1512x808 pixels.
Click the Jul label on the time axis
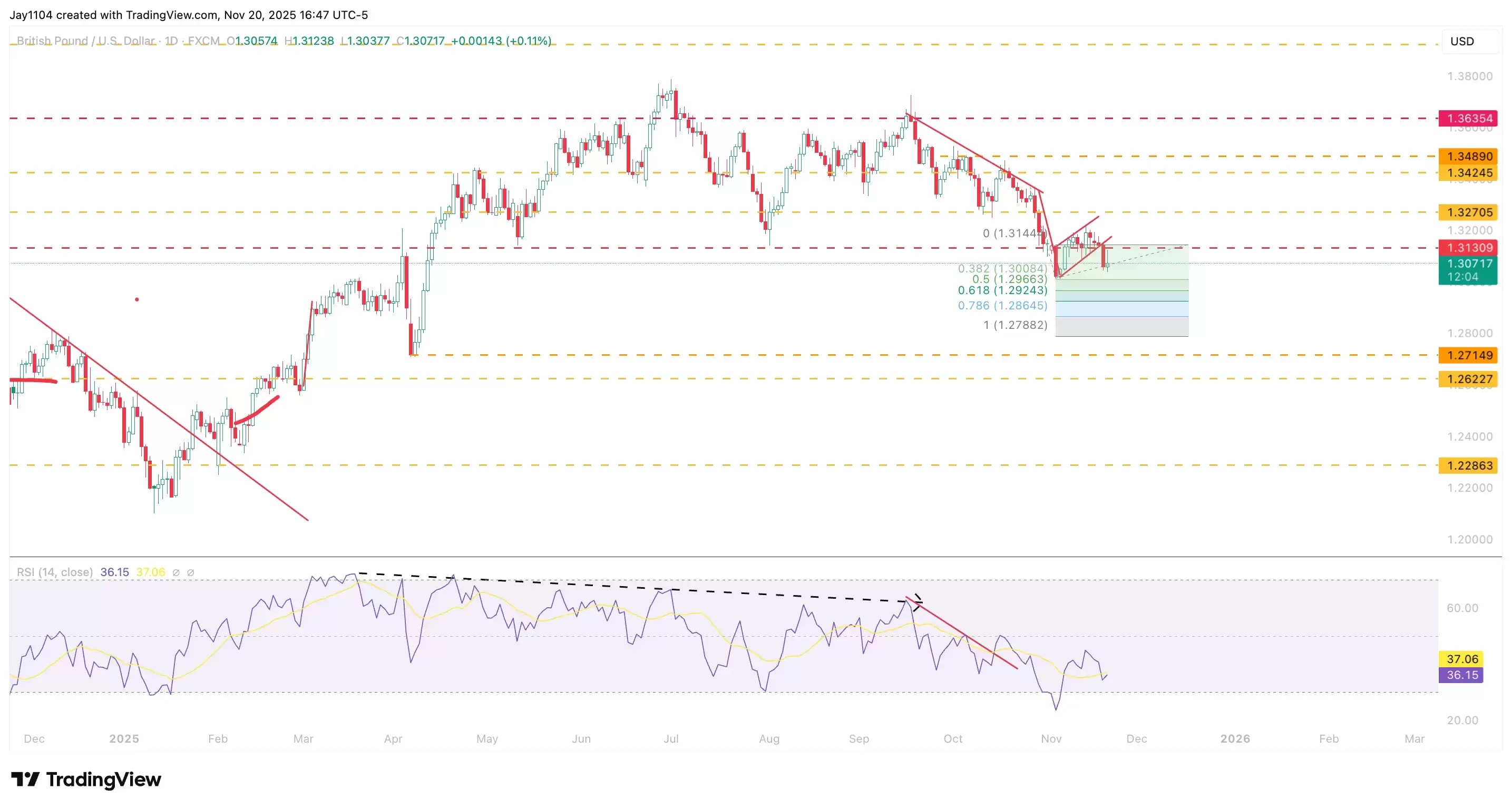[x=671, y=739]
